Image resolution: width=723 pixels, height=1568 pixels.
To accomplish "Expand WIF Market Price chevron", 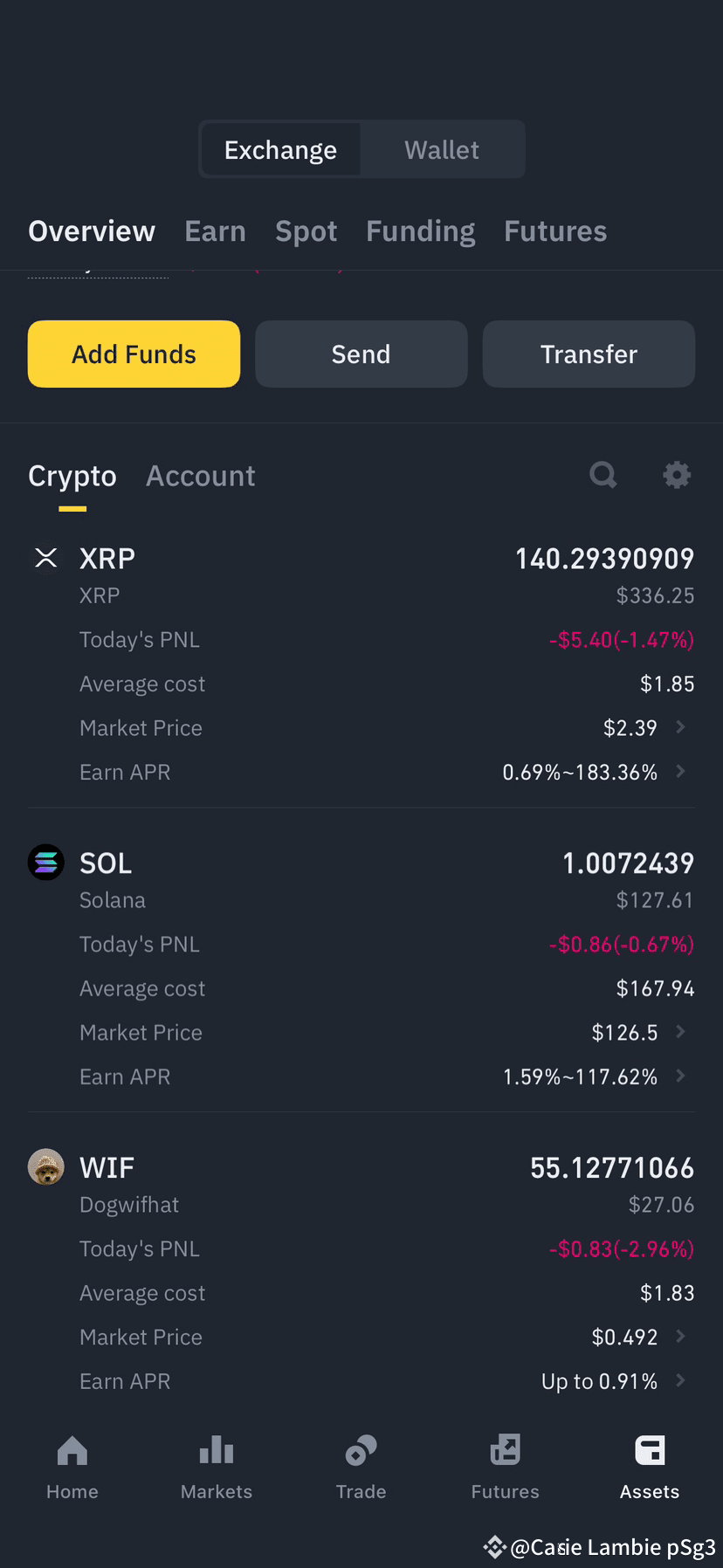I will coord(681,1336).
